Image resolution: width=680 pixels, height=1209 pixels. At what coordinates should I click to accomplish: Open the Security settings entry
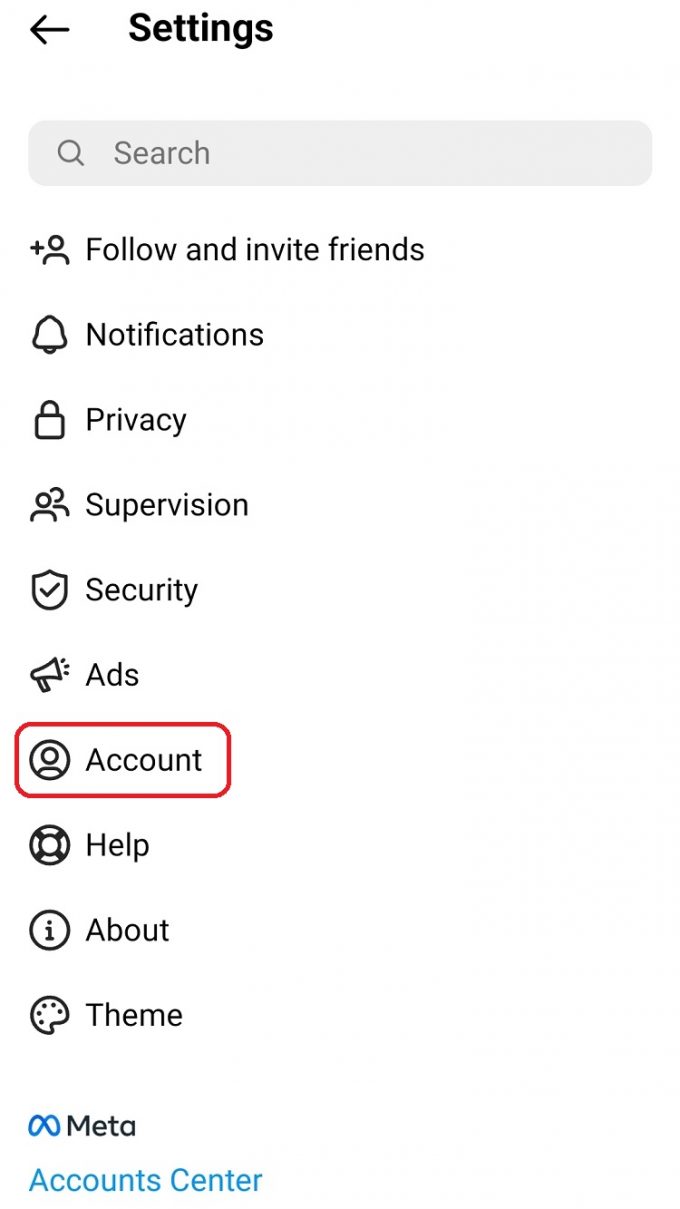point(142,590)
